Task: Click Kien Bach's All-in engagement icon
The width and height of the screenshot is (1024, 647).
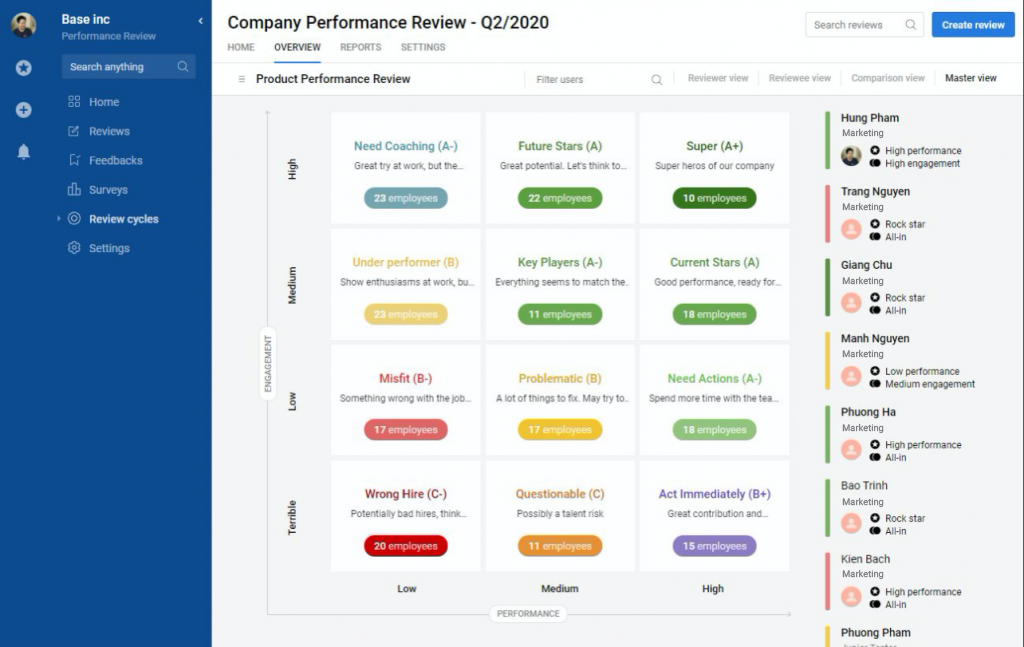Action: click(874, 605)
